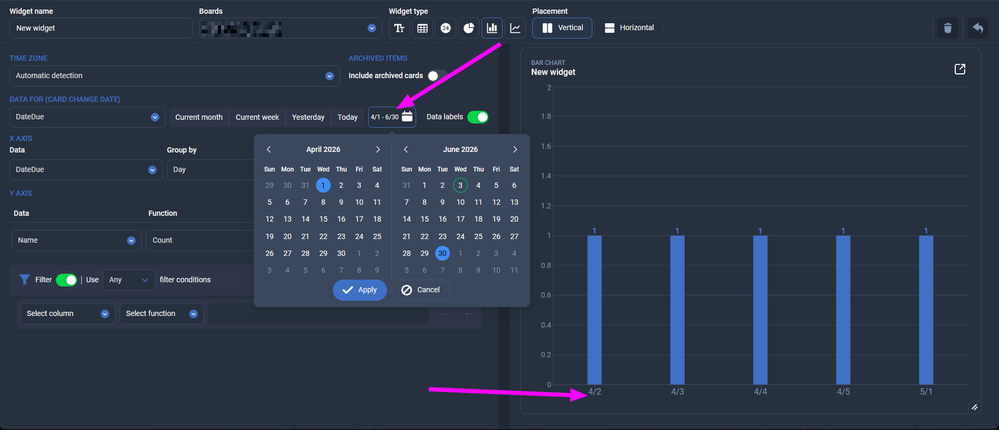Click the chart resize handle icon
The width and height of the screenshot is (999, 430).
point(974,407)
